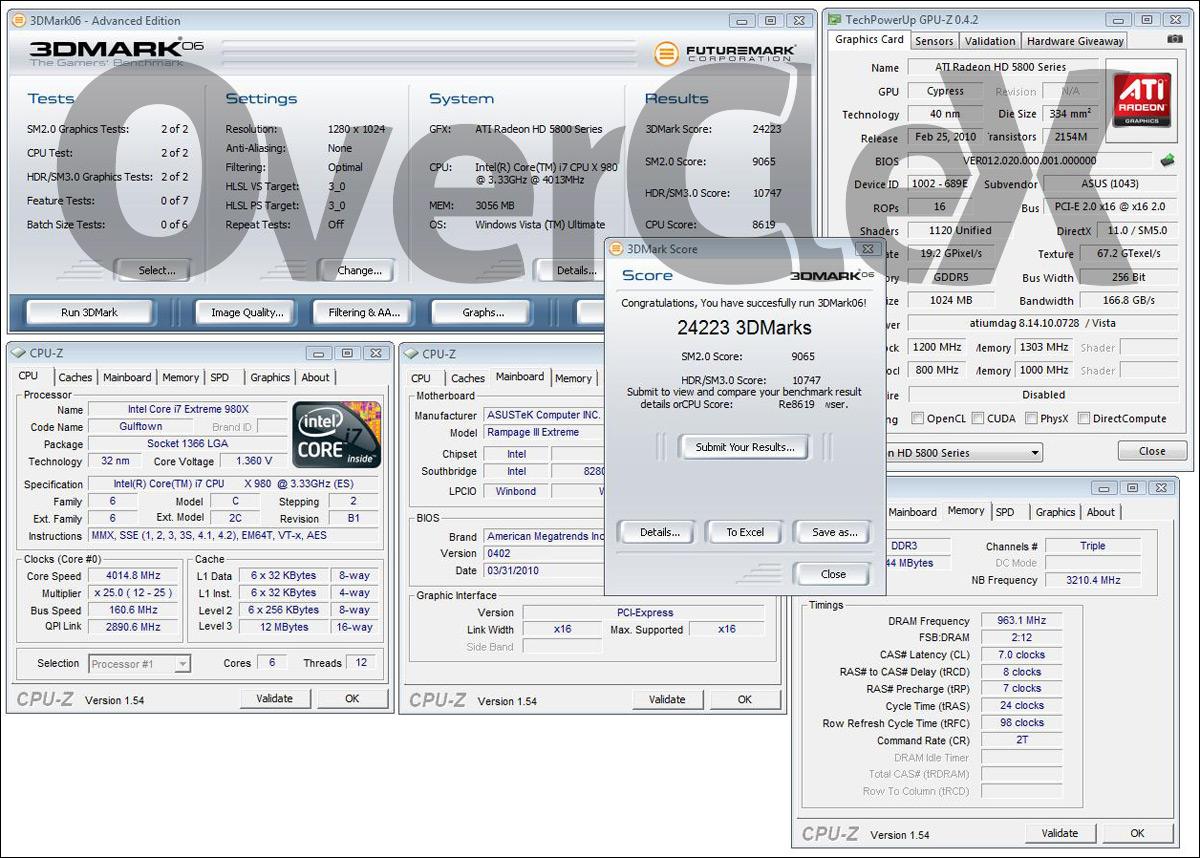
Task: Click the 3DMark06 logo in the Score dialog
Action: point(832,275)
